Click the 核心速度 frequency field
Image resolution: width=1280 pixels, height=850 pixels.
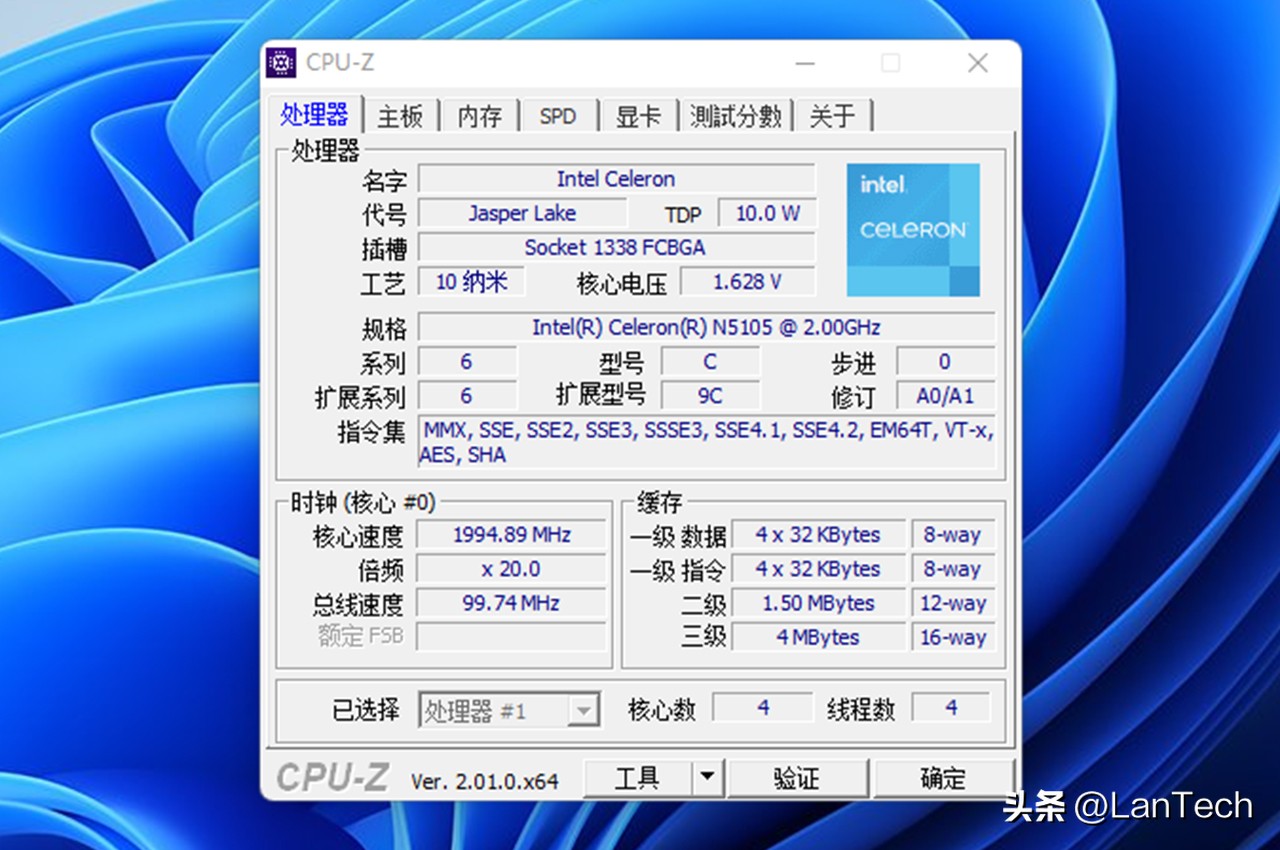511,535
